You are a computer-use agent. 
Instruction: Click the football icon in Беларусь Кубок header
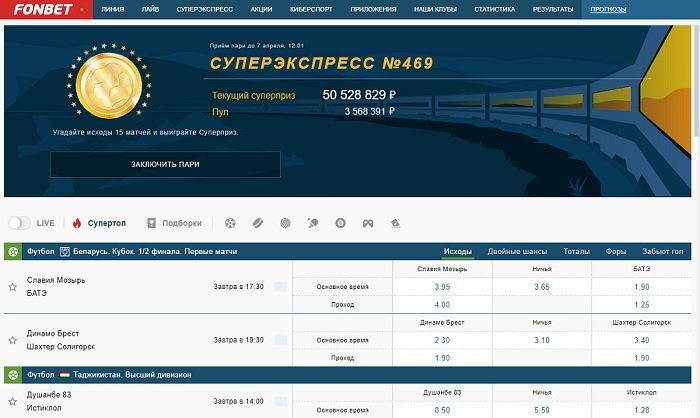[x=13, y=251]
